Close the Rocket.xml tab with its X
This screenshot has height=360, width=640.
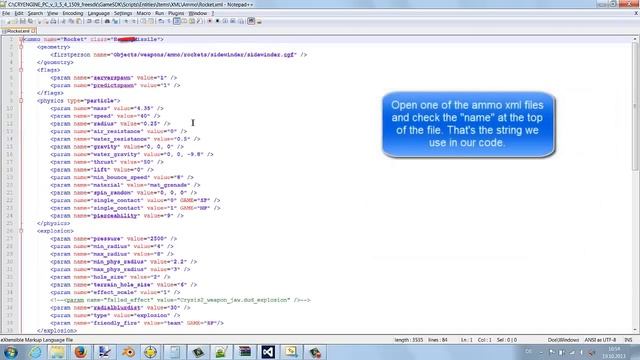[x=33, y=31]
